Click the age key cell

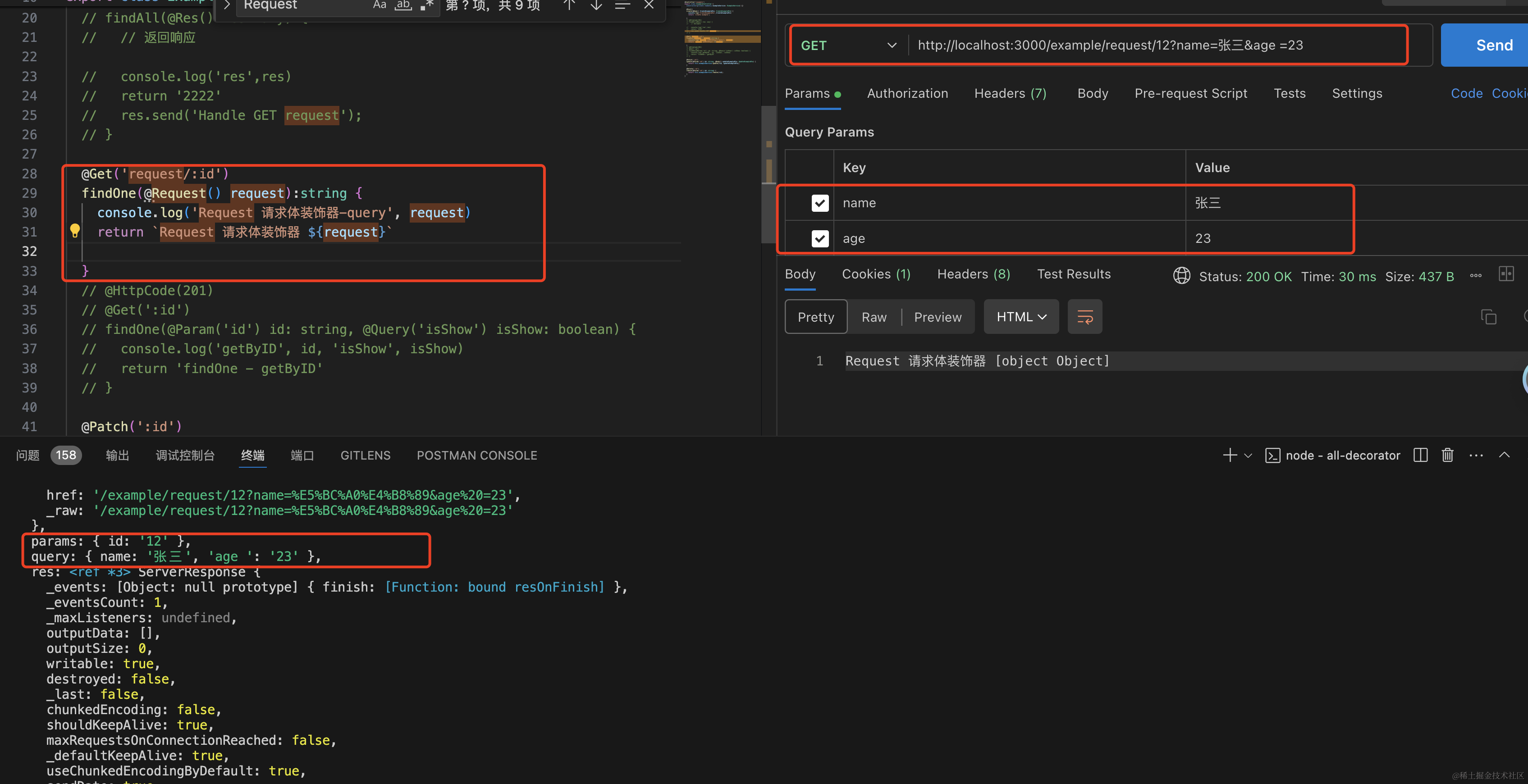1010,238
